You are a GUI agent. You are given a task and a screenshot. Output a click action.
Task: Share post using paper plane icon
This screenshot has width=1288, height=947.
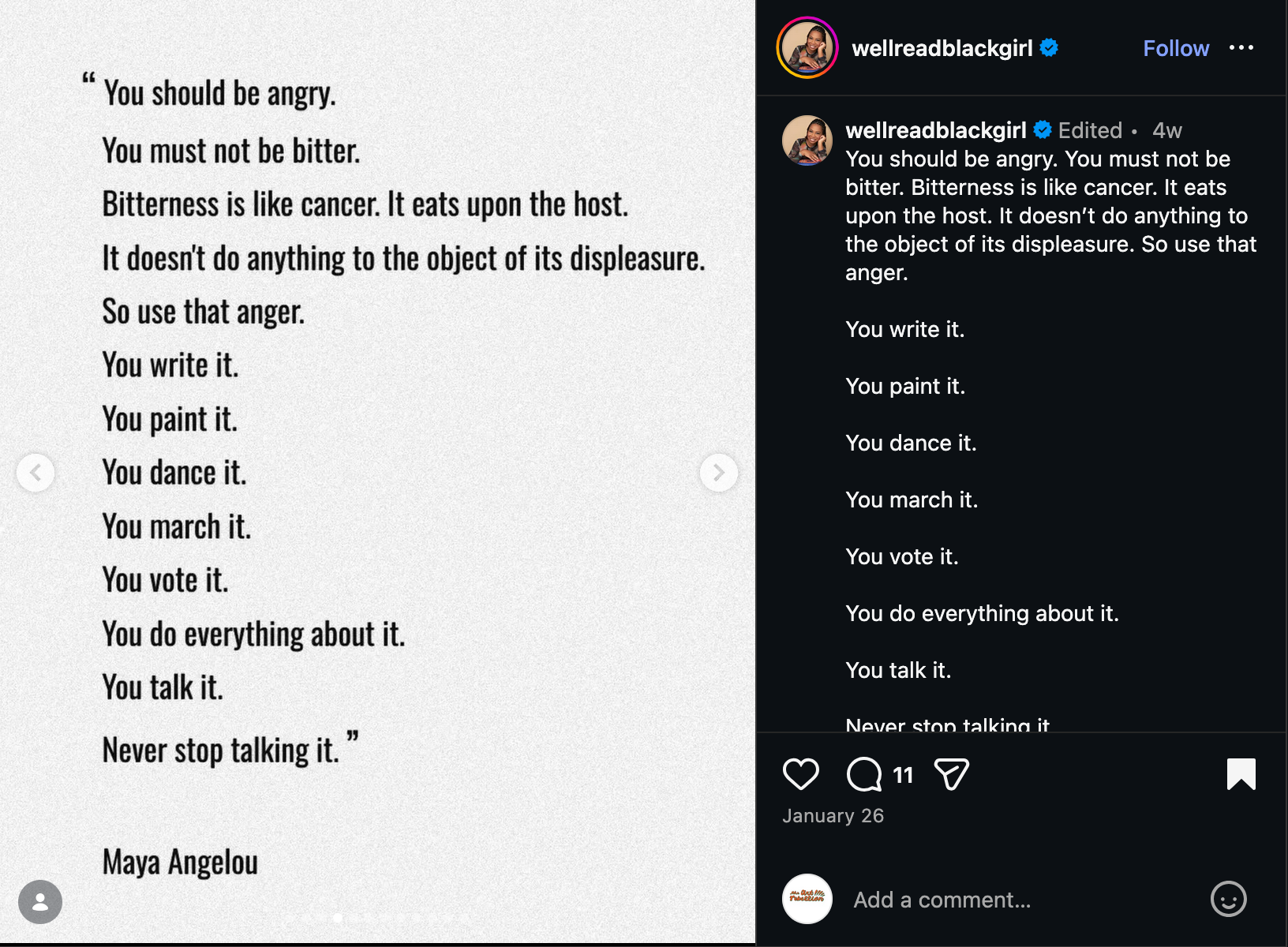pyautogui.click(x=951, y=774)
